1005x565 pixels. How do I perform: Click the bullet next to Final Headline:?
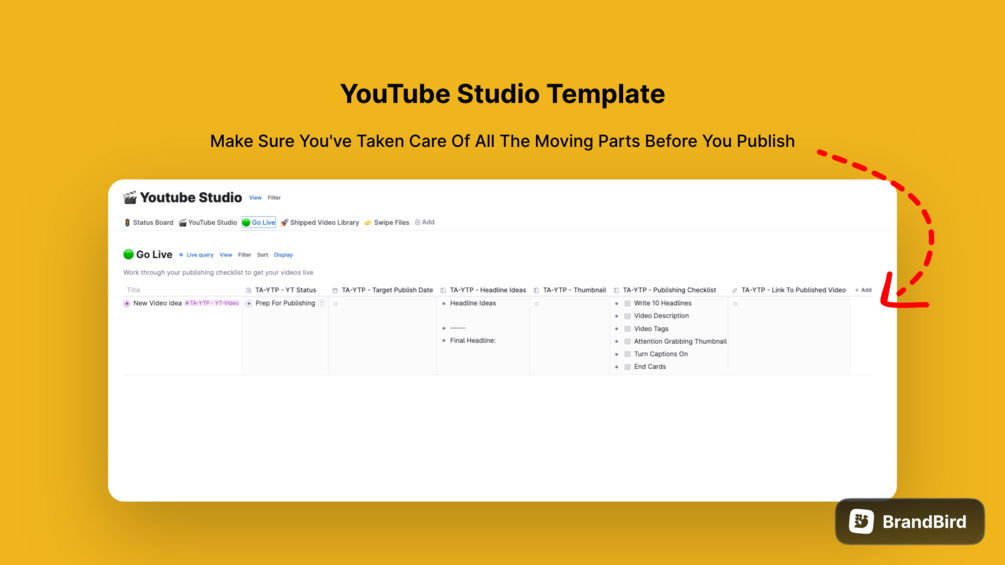pyautogui.click(x=444, y=341)
